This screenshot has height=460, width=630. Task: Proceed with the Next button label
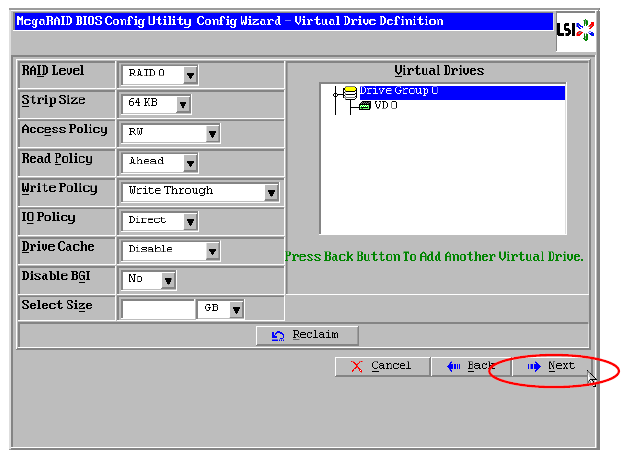(561, 366)
